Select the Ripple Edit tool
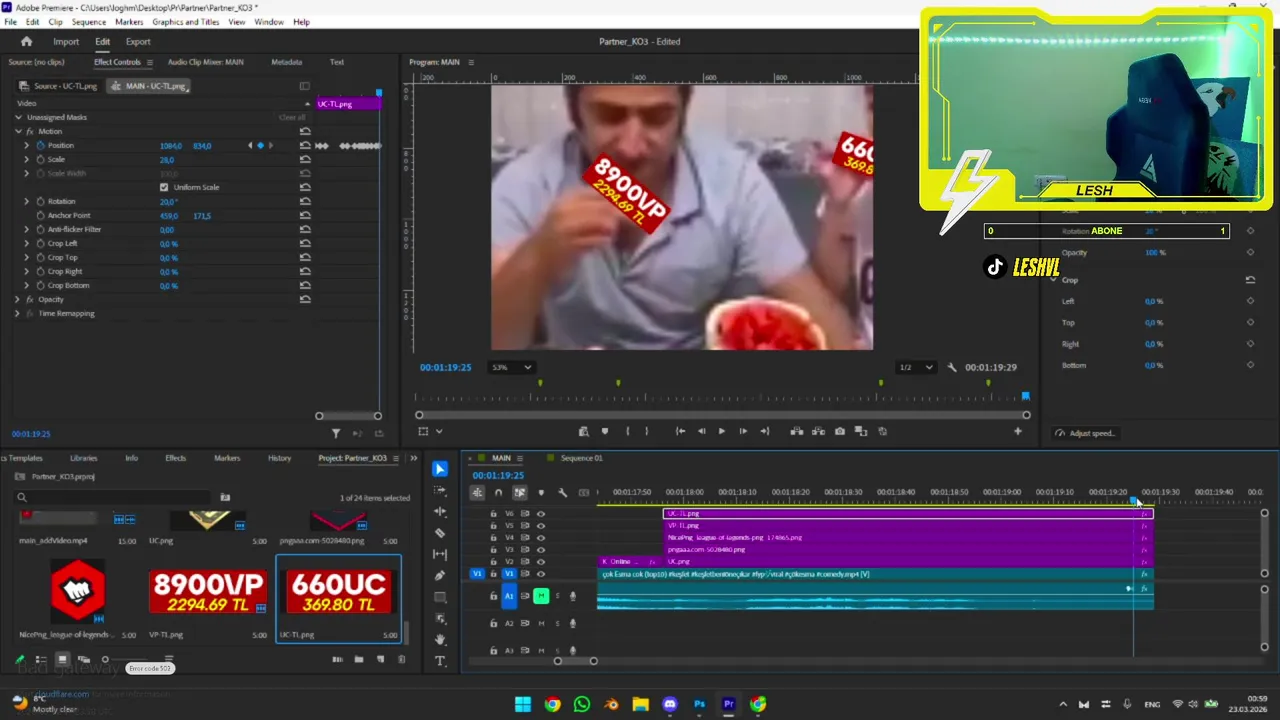The width and height of the screenshot is (1280, 720). [x=440, y=512]
